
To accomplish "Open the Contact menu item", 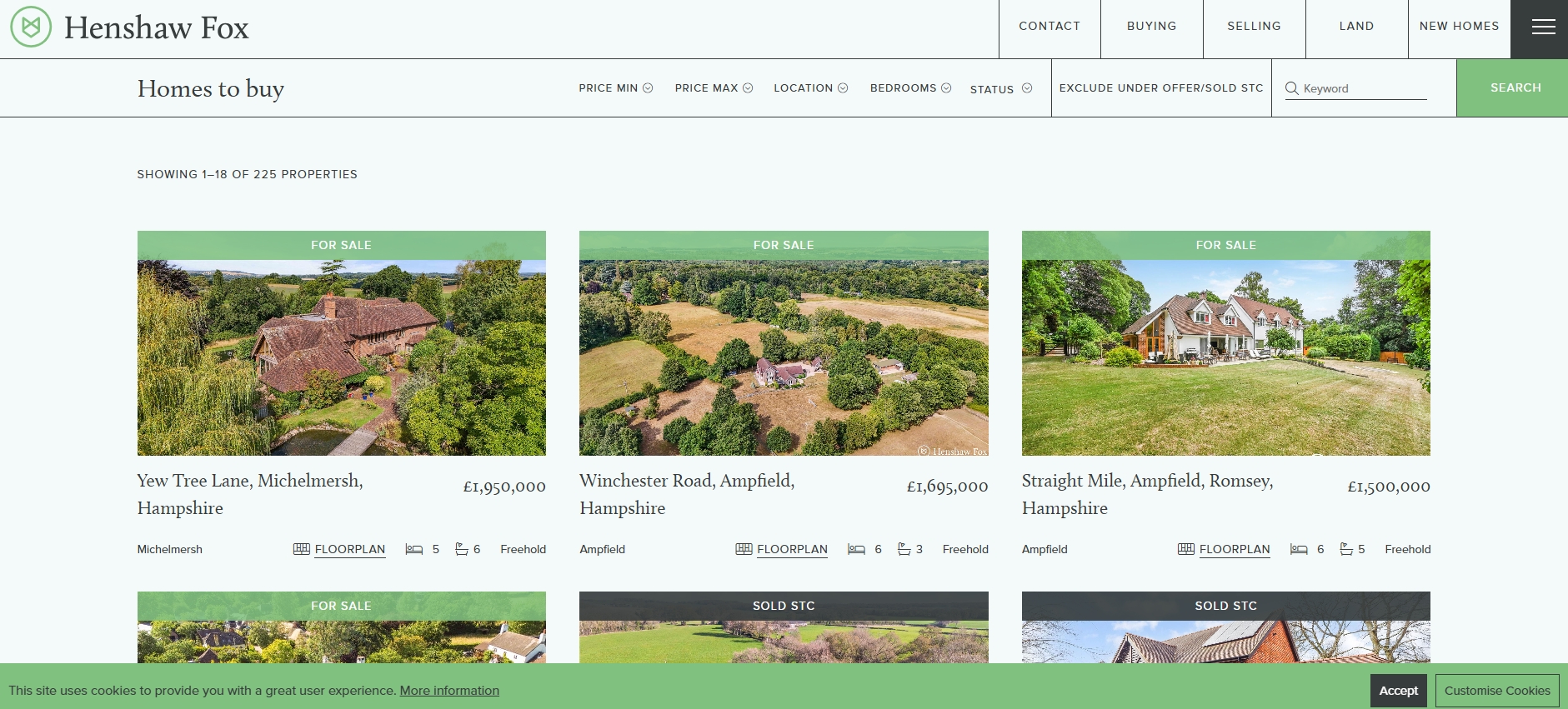I will click(x=1050, y=27).
